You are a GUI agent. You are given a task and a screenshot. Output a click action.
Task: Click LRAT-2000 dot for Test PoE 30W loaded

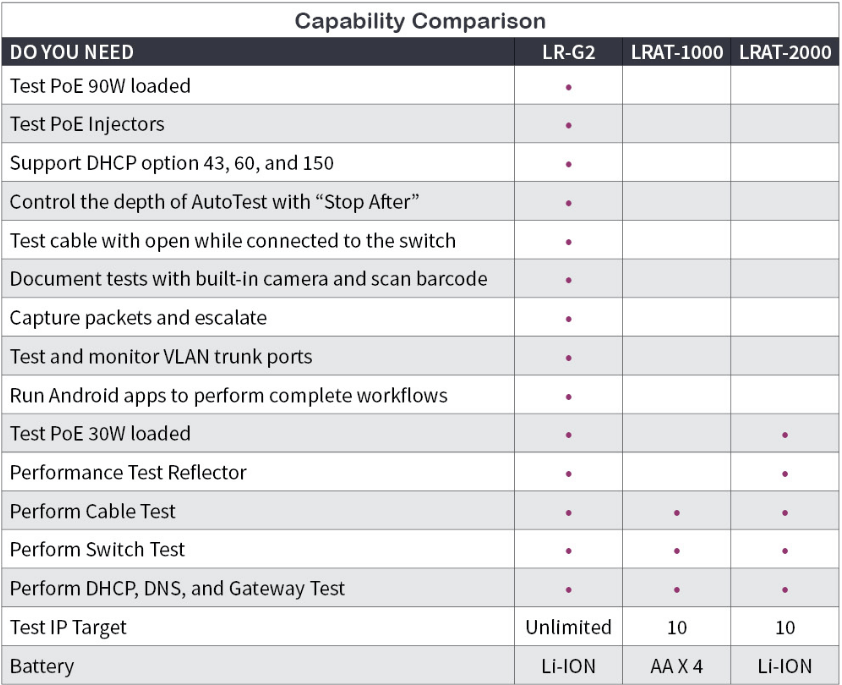click(785, 435)
